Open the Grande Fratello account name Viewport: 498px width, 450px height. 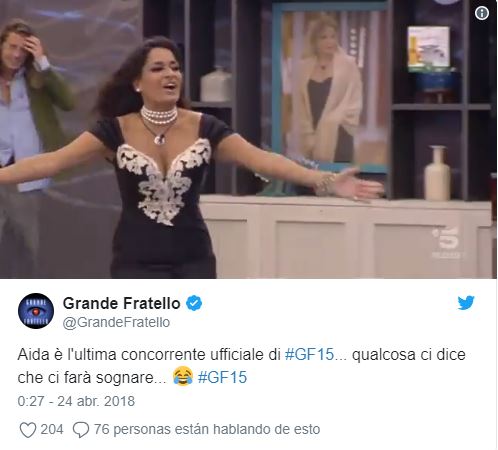click(x=122, y=304)
